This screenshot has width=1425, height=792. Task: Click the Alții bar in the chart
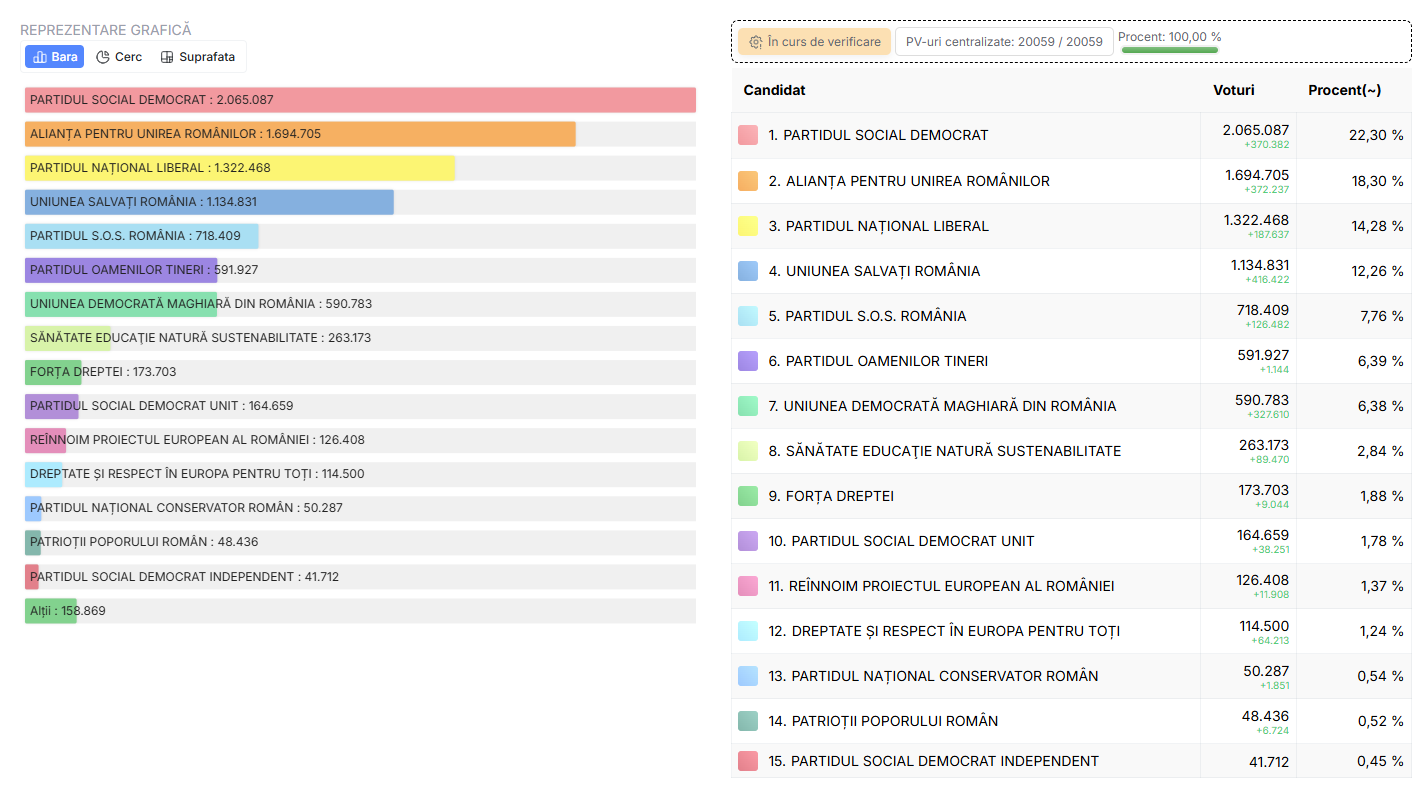click(x=50, y=611)
